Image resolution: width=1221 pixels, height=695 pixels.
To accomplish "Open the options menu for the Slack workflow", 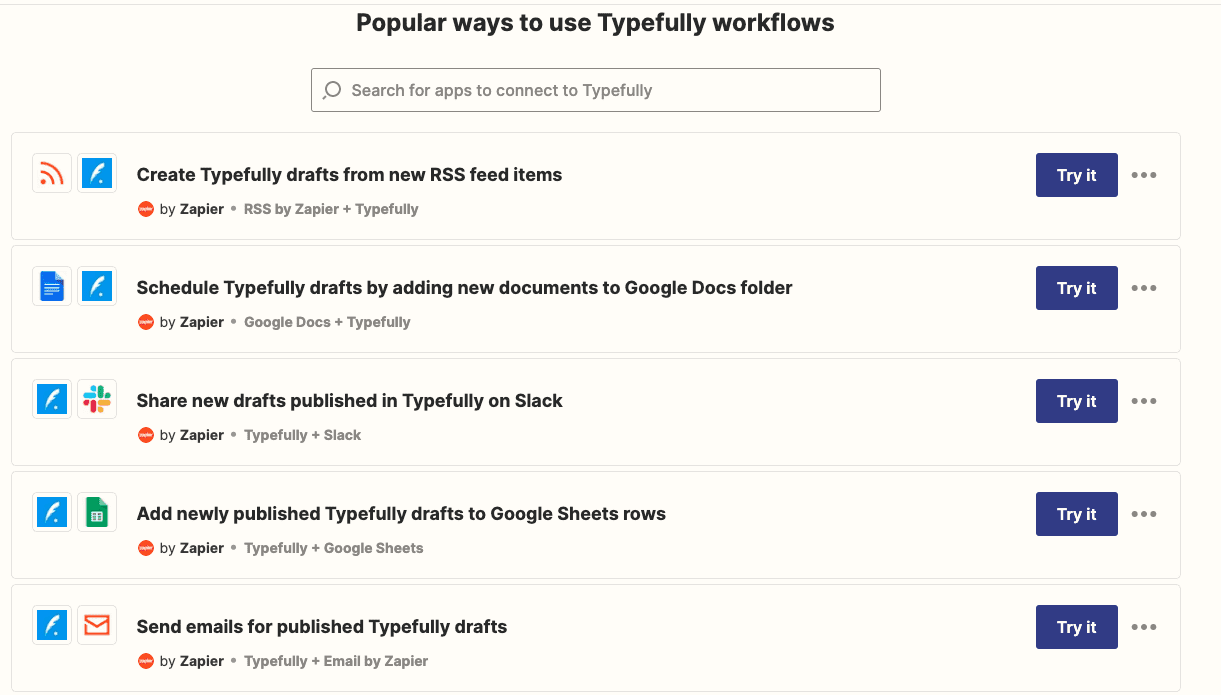I will pos(1144,401).
